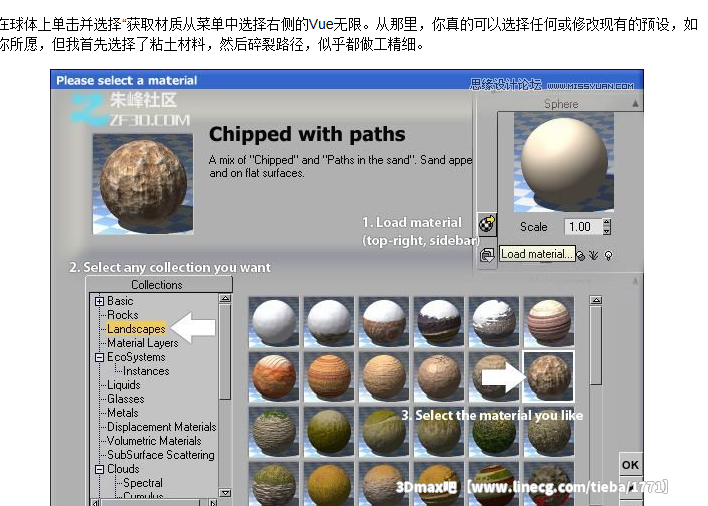Viewport: 708px width, 506px height.
Task: Choose the olive yellow-green sphere in third row
Action: pyautogui.click(x=329, y=432)
